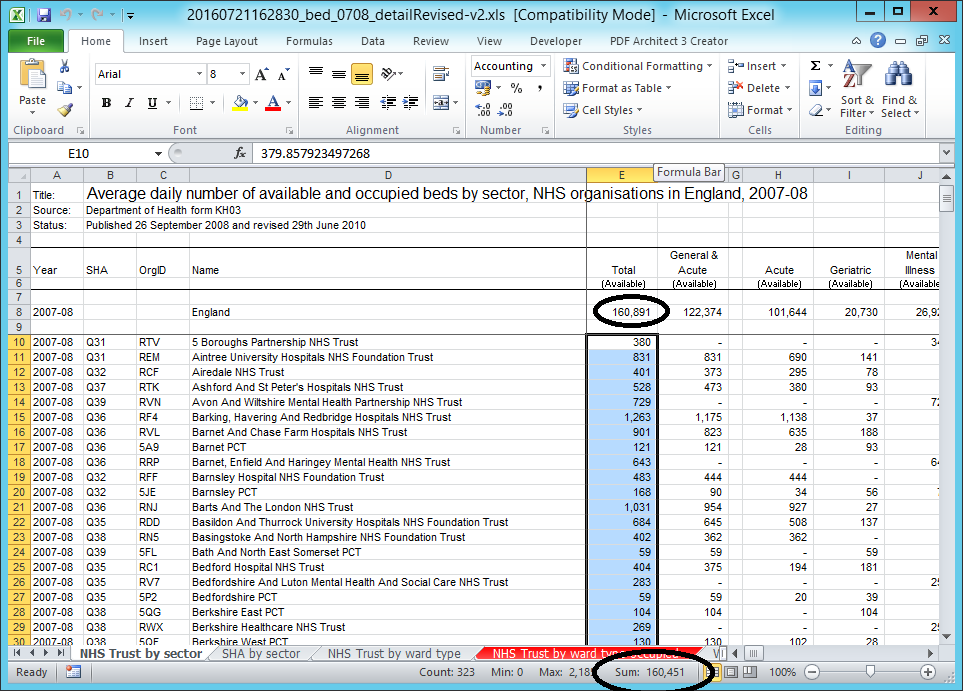Switch to the Insert tab
Viewport: 963px width, 691px height.
pyautogui.click(x=153, y=41)
